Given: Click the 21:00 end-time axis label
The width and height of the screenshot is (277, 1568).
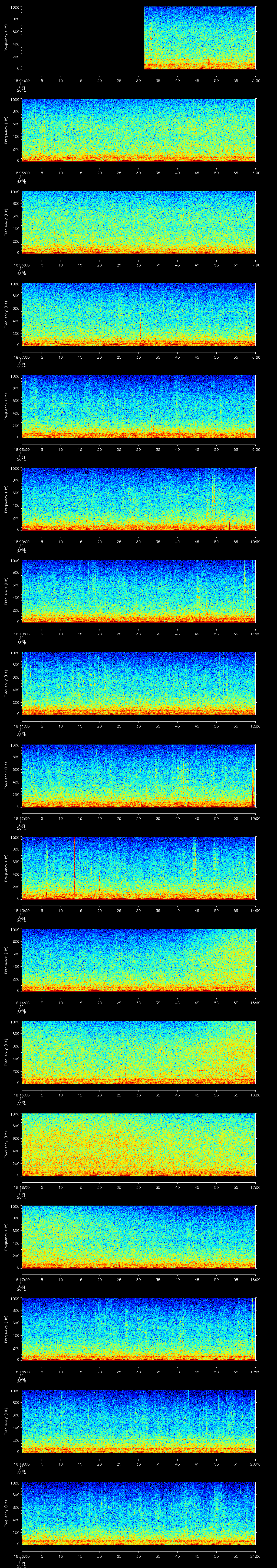Looking at the screenshot, I should point(255,1556).
